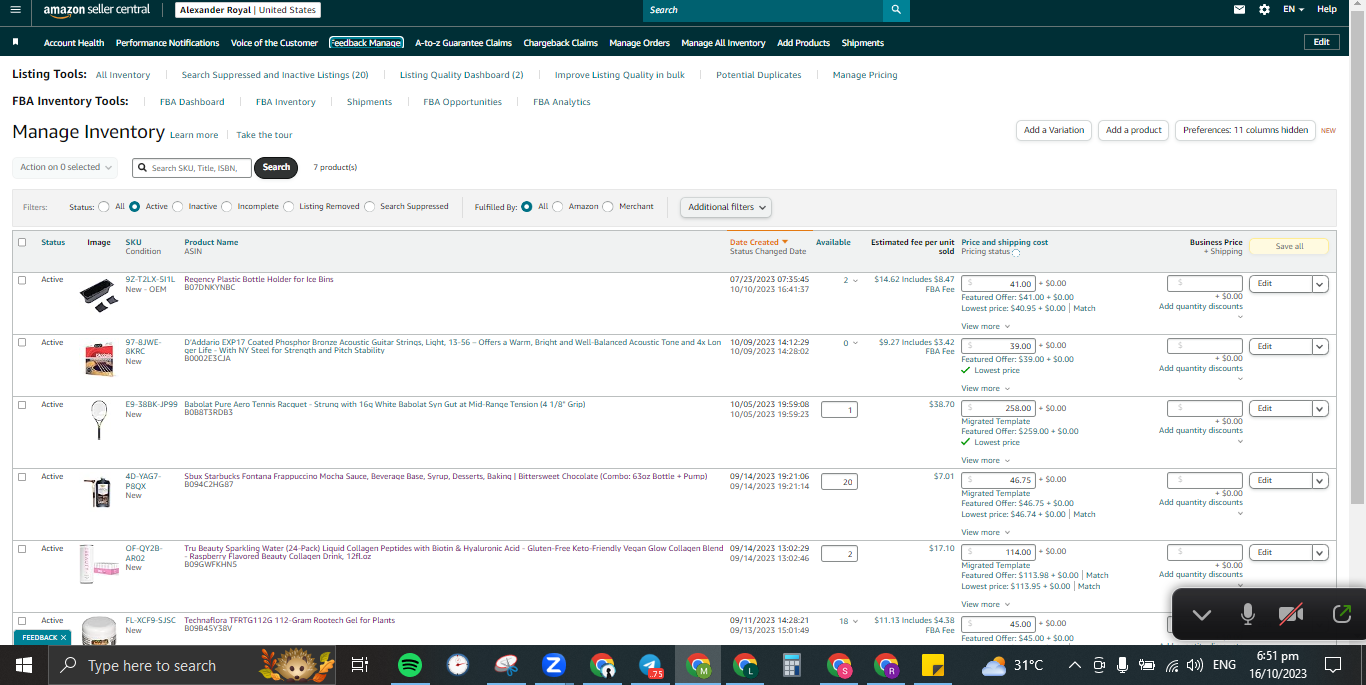Click the yellow Save all button
The width and height of the screenshot is (1366, 685).
1289,246
